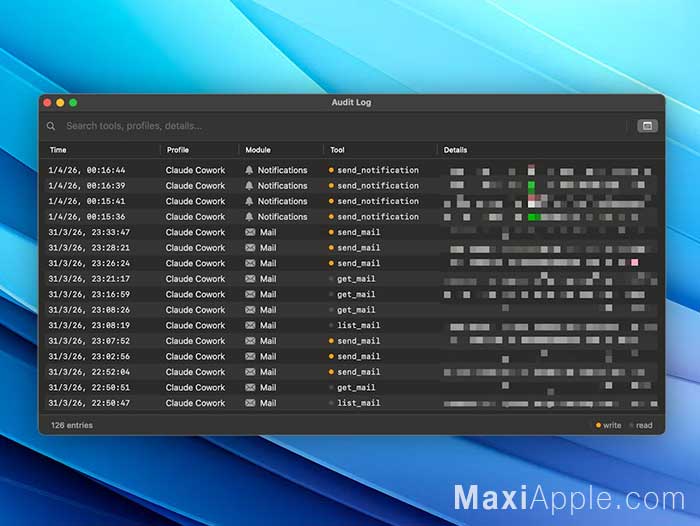Click bell icon in the 00:16:39 row
700x526 pixels.
click(x=249, y=186)
